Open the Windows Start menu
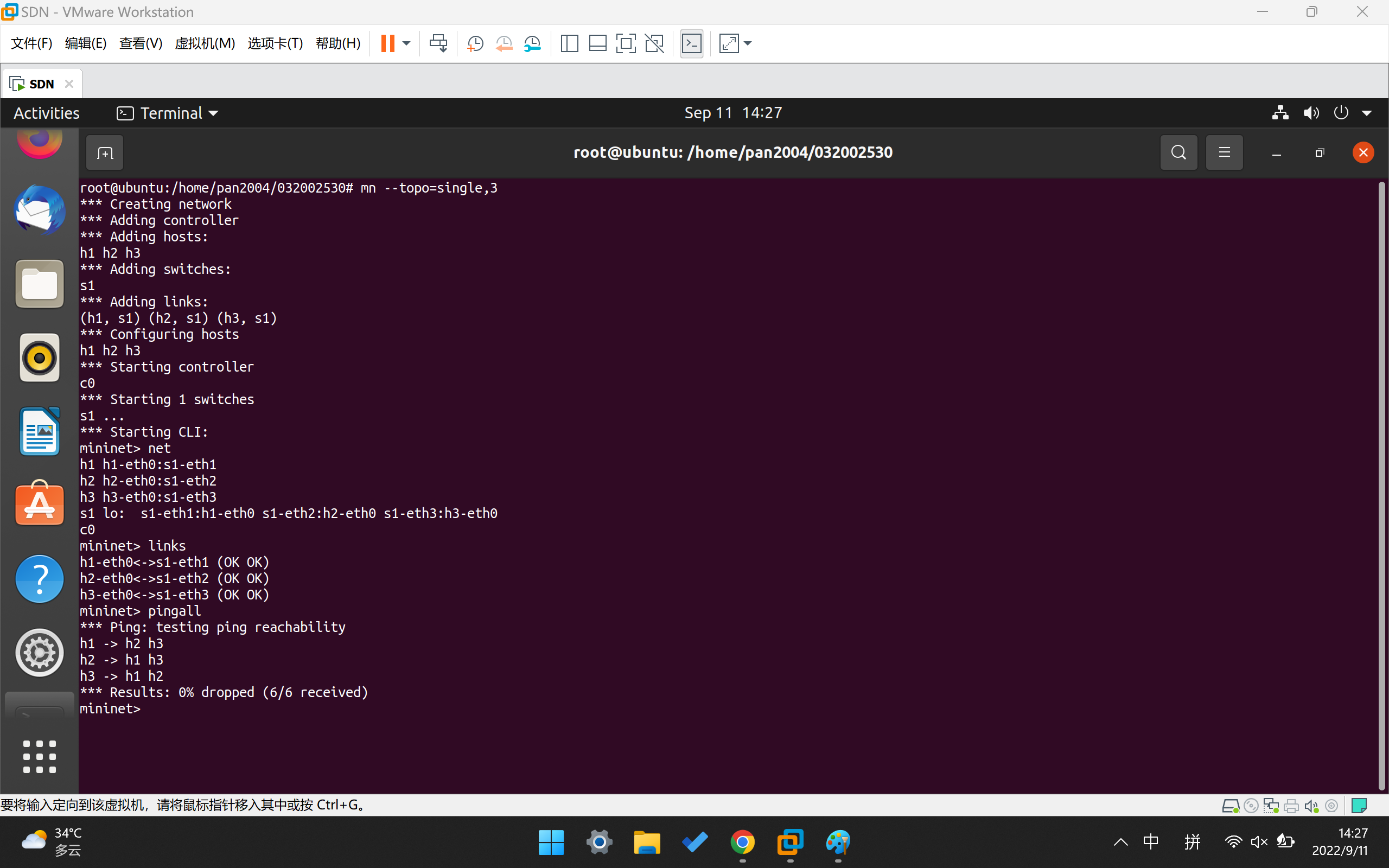This screenshot has width=1389, height=868. tap(551, 842)
